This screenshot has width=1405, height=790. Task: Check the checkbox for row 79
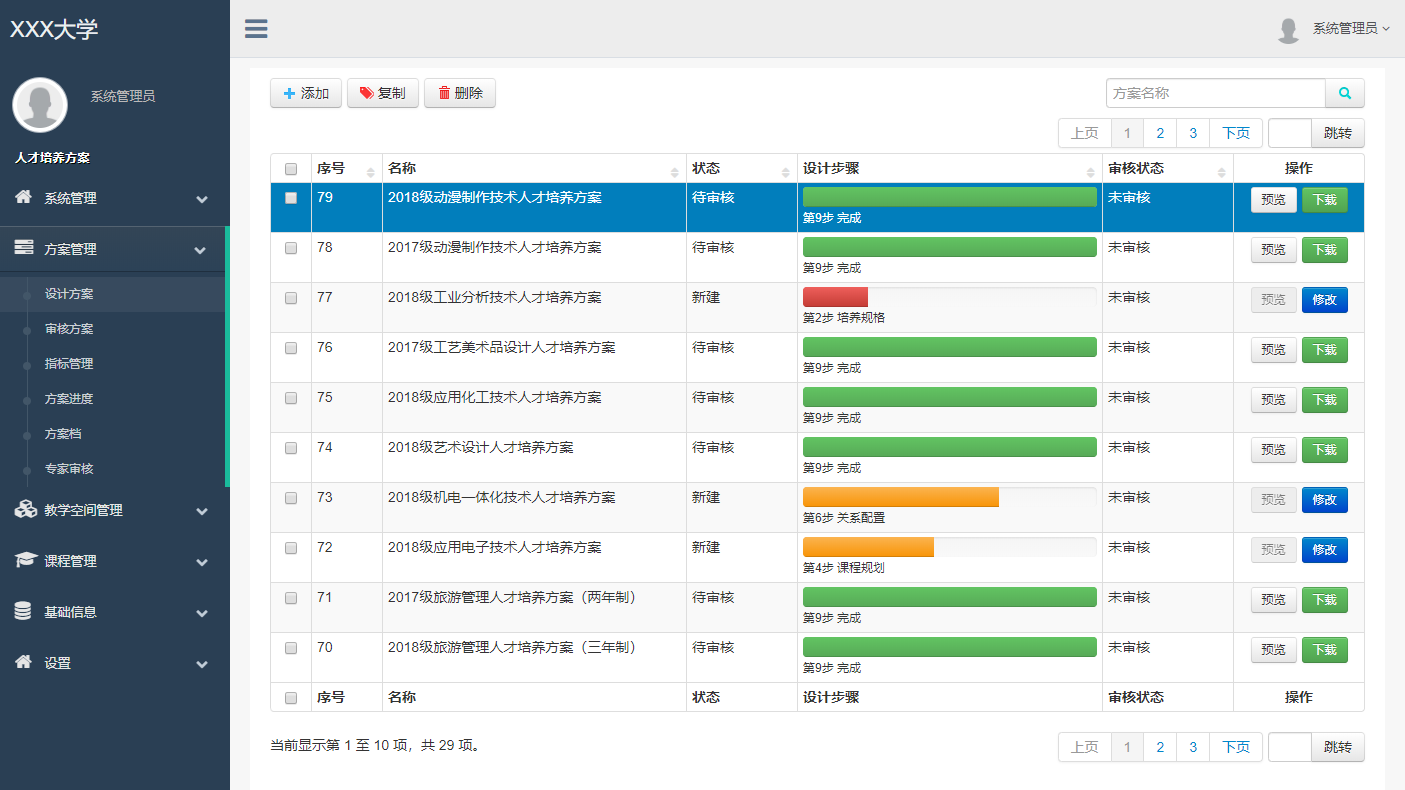coord(291,198)
